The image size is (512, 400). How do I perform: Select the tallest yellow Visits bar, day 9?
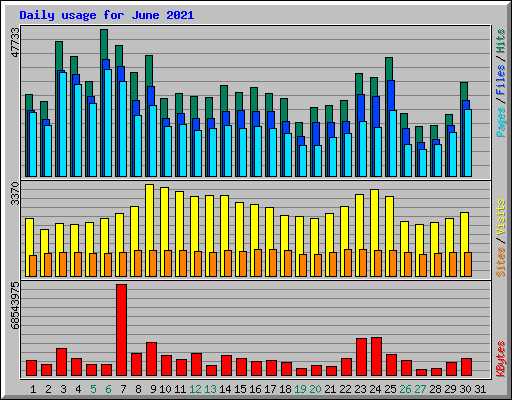point(148,230)
